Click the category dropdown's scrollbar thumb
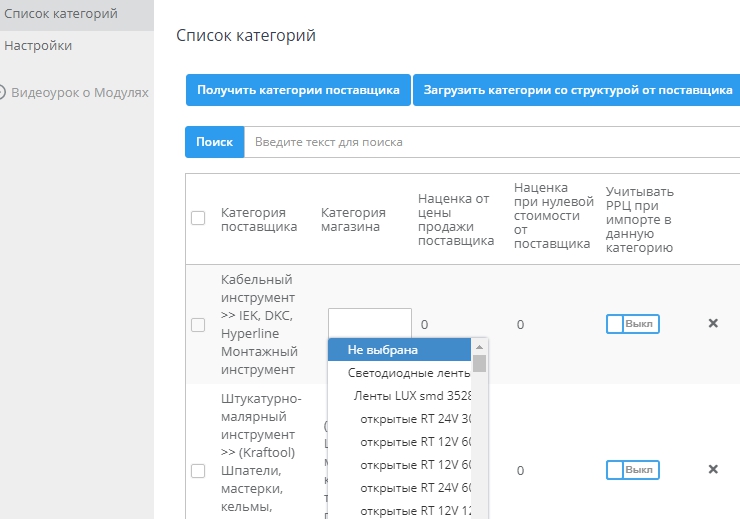The image size is (740, 519). [480, 364]
